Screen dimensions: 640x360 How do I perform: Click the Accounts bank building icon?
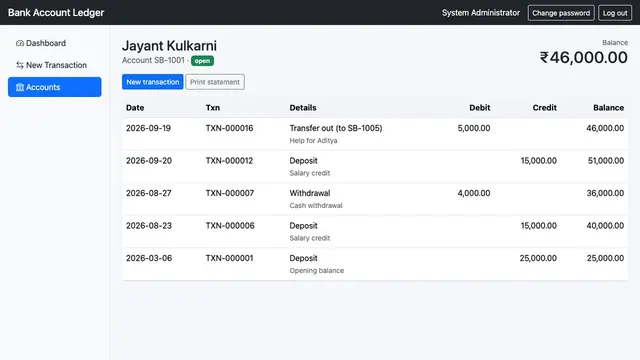point(20,87)
